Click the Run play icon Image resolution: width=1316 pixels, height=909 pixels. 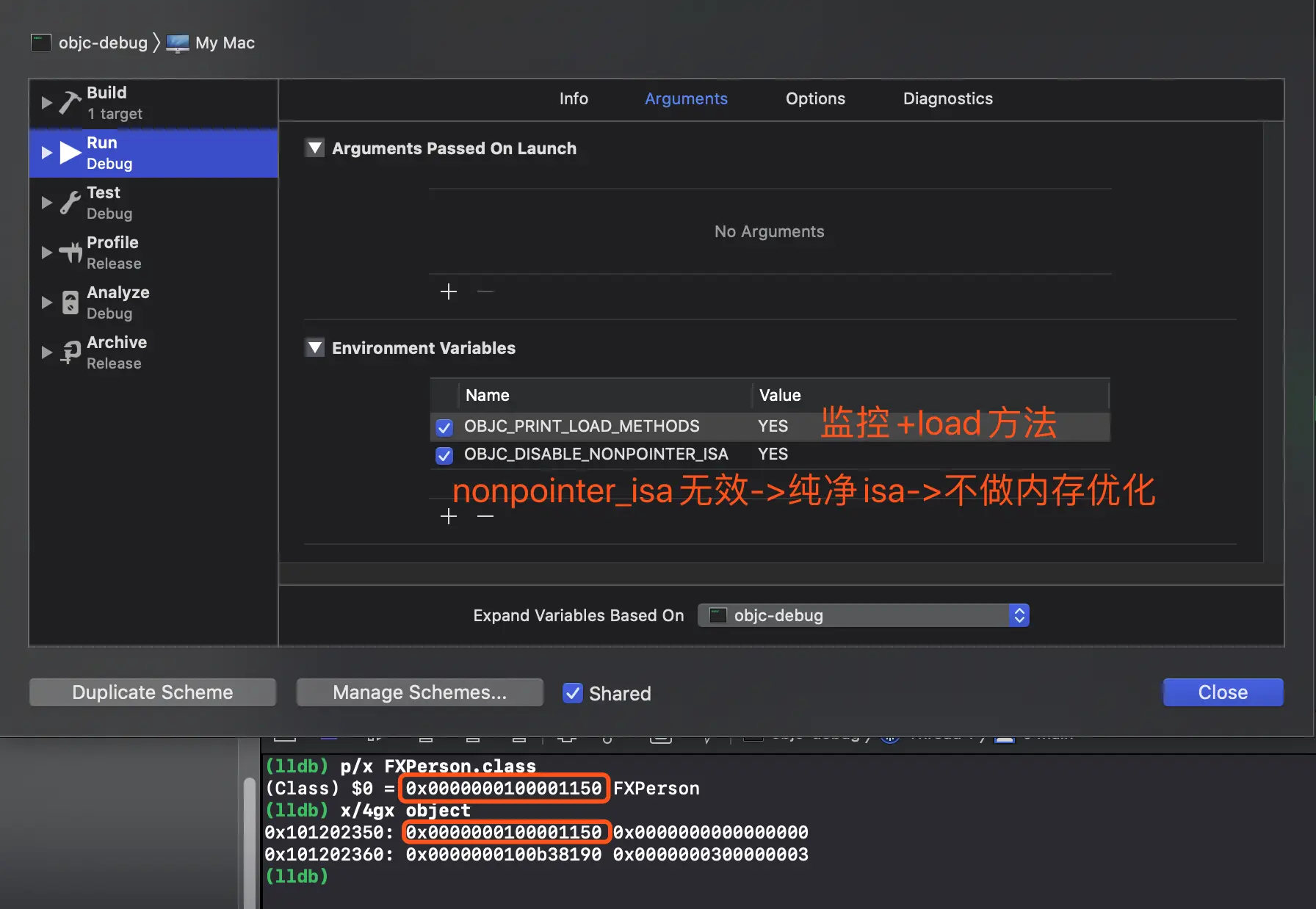point(70,153)
